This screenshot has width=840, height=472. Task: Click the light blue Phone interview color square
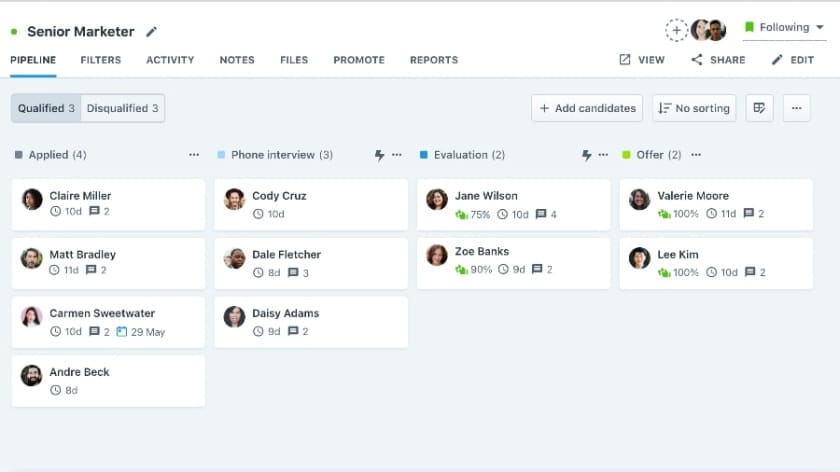[221, 155]
